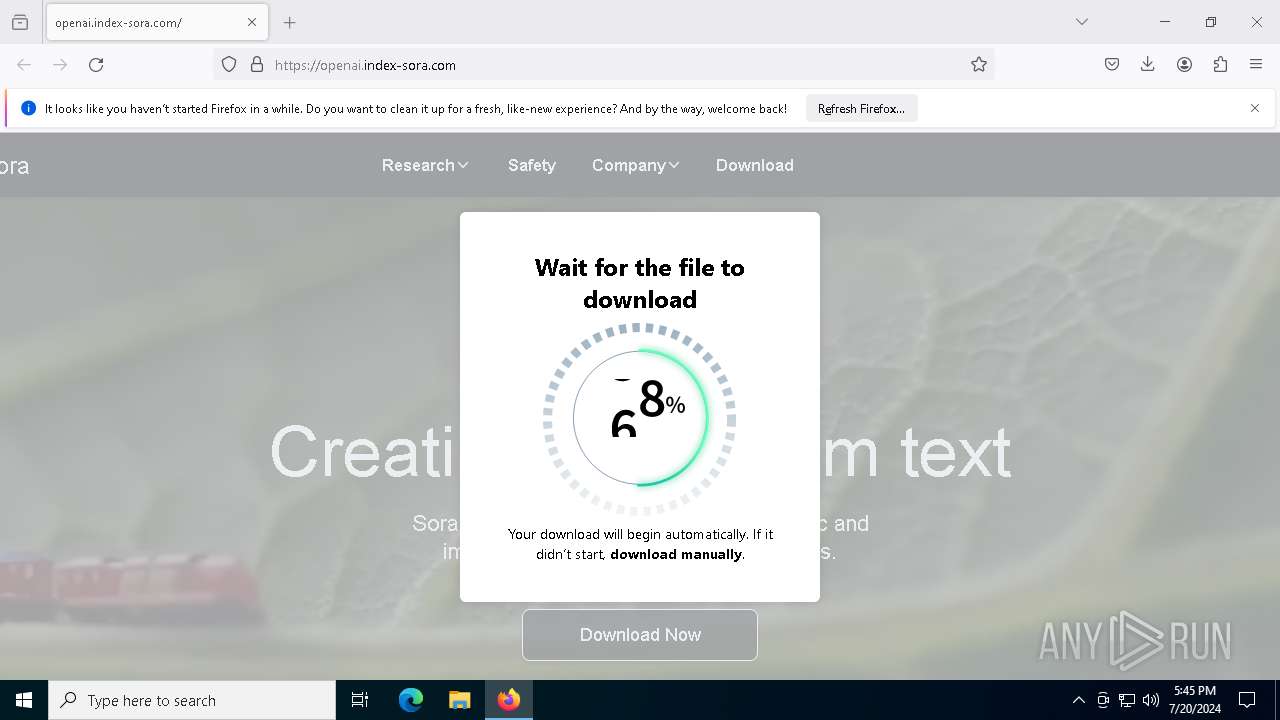
Task: Open Firefox account menu
Action: tap(1184, 65)
